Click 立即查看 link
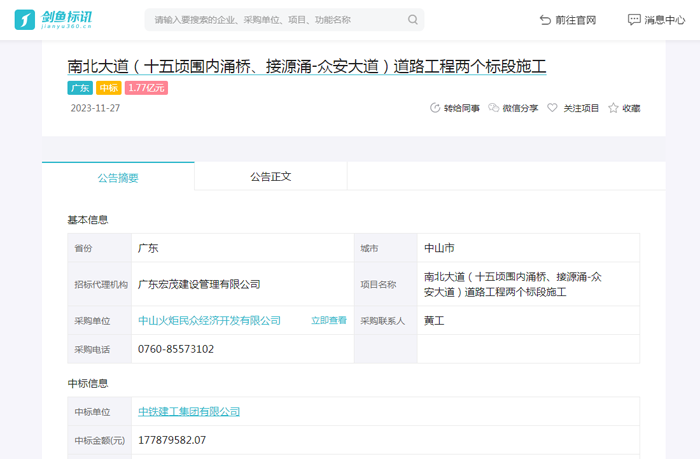The image size is (700, 459). pos(328,320)
